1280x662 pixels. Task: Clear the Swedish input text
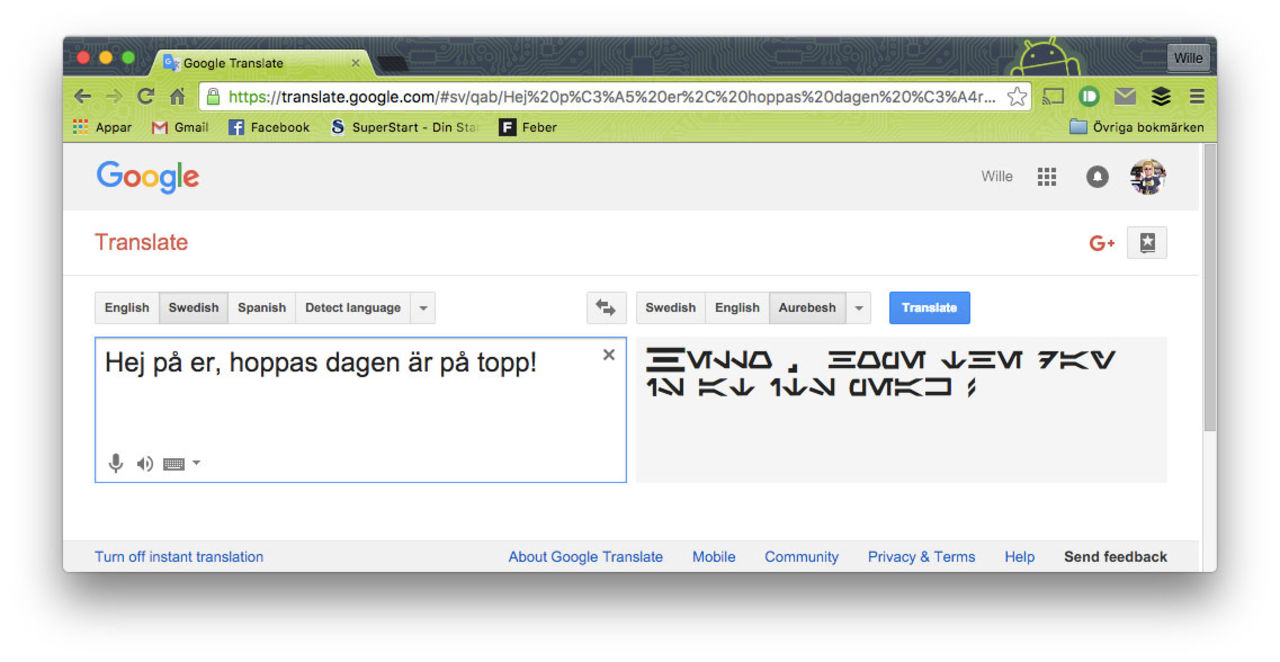tap(608, 354)
